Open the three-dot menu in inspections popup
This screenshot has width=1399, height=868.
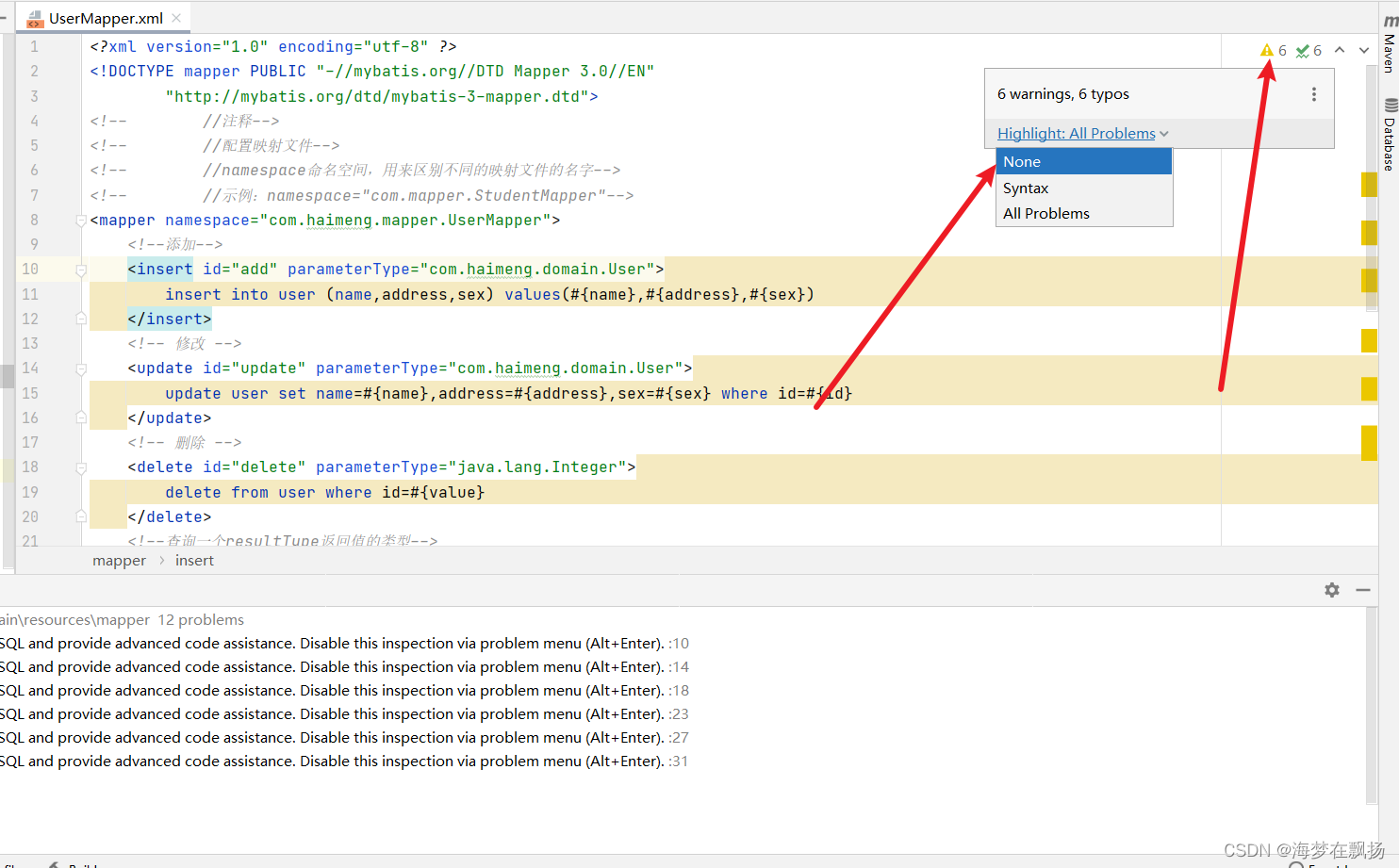tap(1314, 94)
